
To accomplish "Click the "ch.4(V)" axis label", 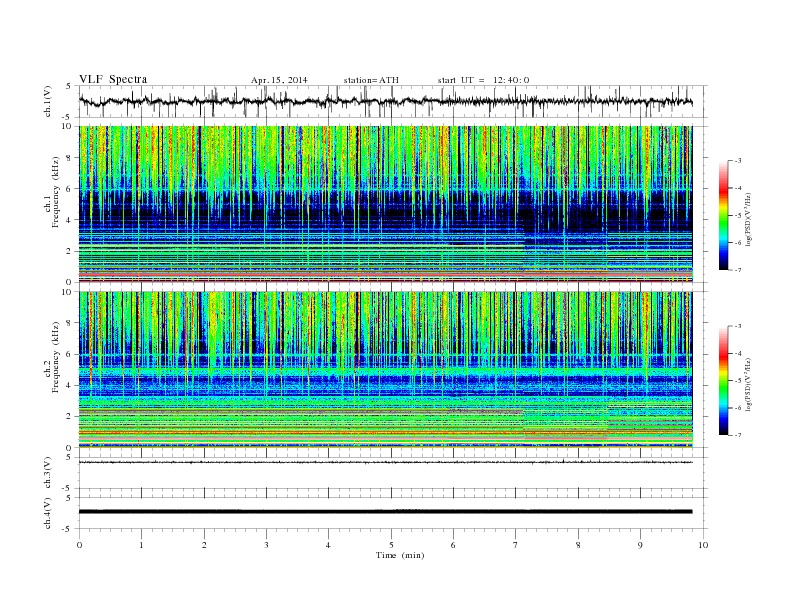I will click(x=48, y=513).
